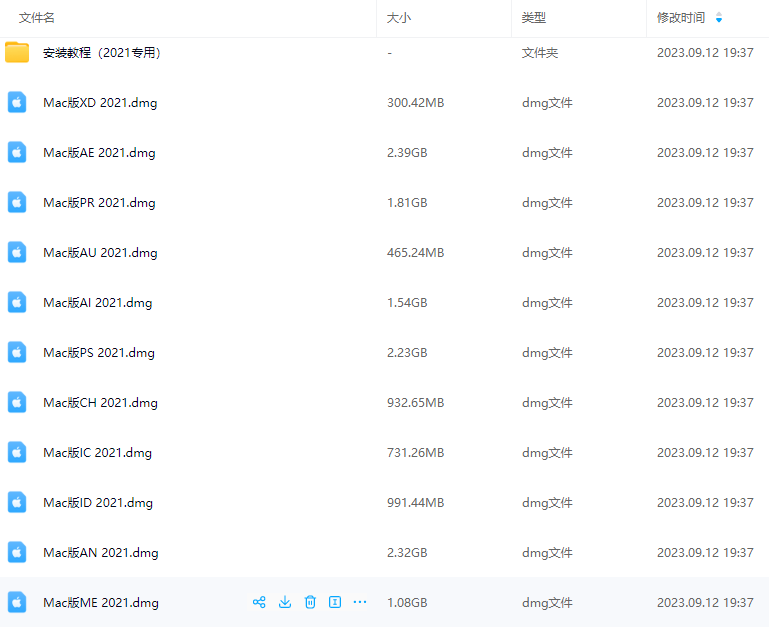Open the Mac版PR 2021.dmg file name

(99, 203)
